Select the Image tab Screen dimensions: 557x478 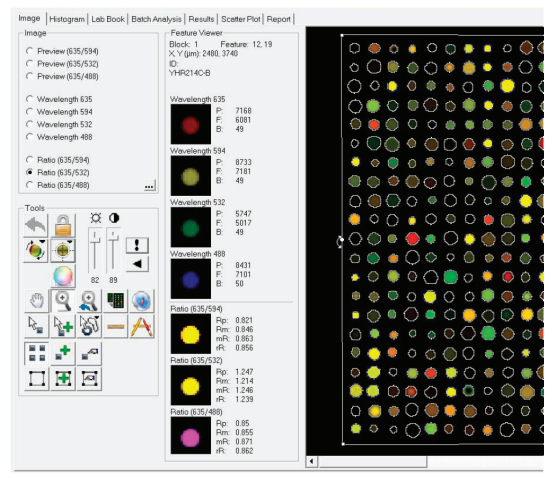tap(29, 18)
